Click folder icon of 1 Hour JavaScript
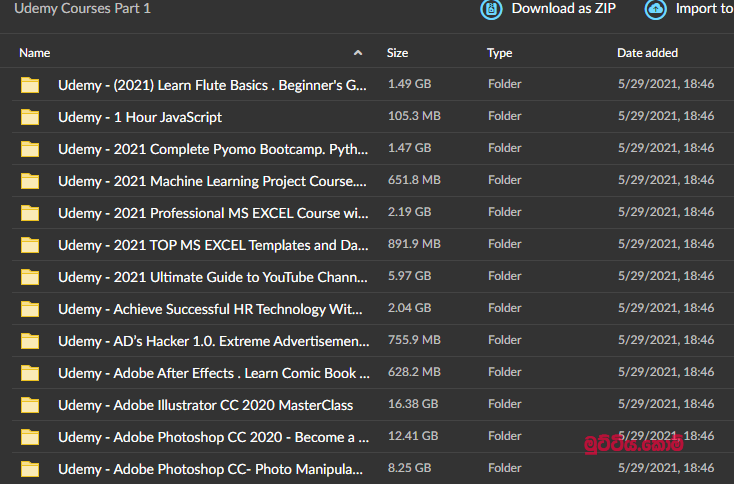734x484 pixels. click(30, 117)
